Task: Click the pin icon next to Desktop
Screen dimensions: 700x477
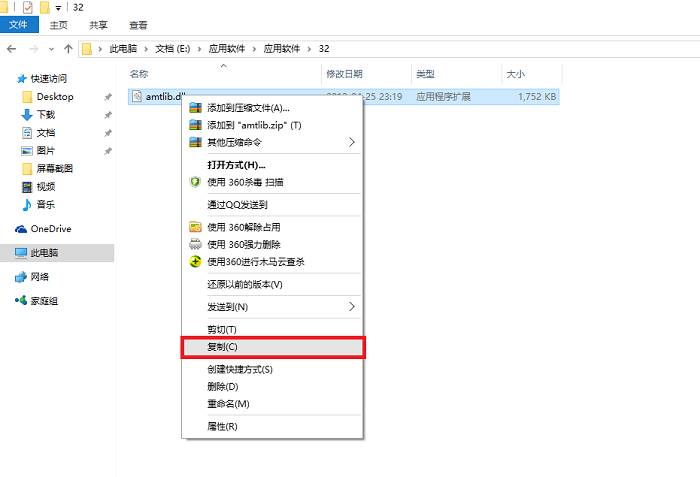Action: click(x=108, y=97)
